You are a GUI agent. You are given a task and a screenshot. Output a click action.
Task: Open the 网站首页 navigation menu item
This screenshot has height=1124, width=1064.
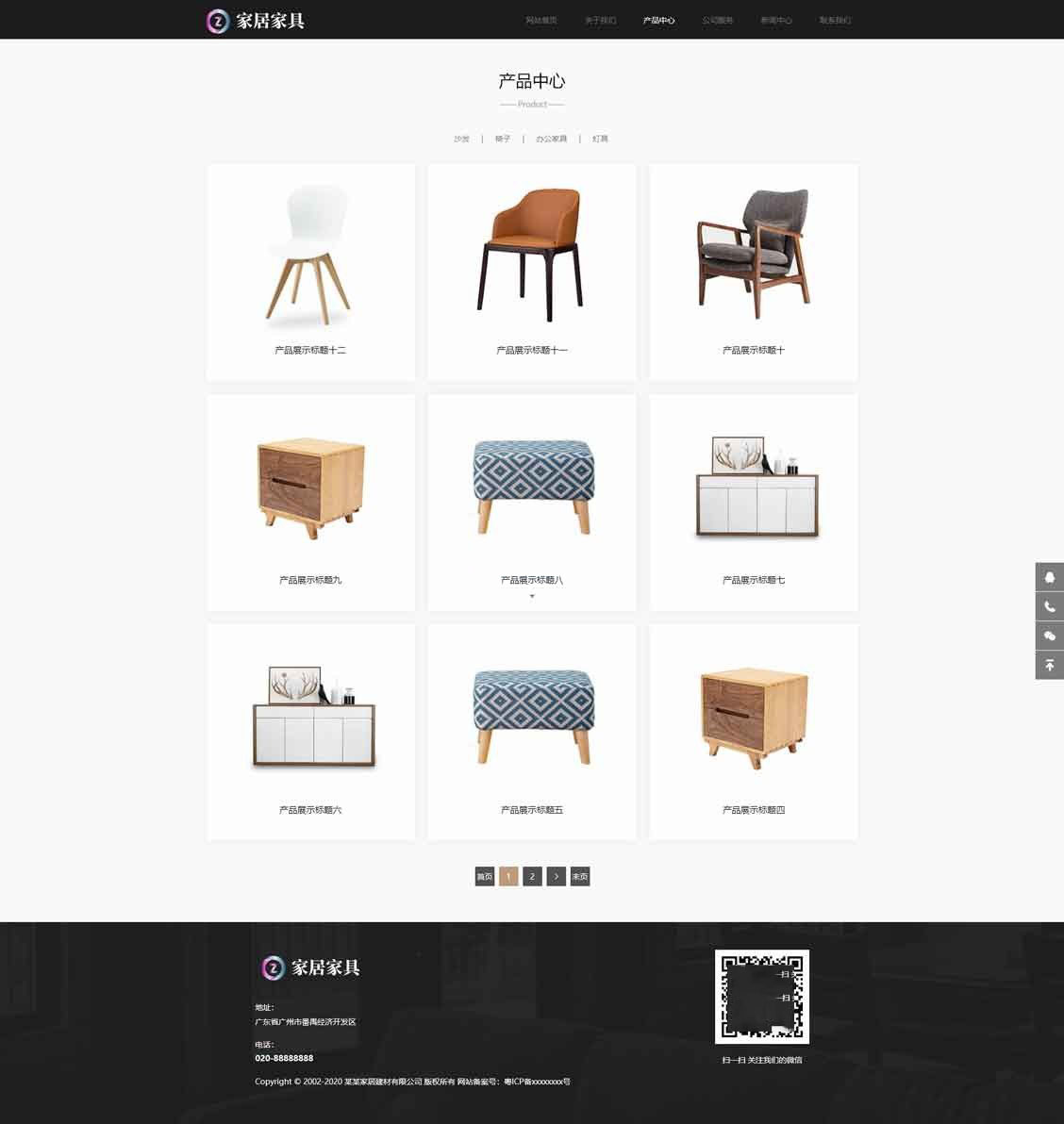pos(541,20)
